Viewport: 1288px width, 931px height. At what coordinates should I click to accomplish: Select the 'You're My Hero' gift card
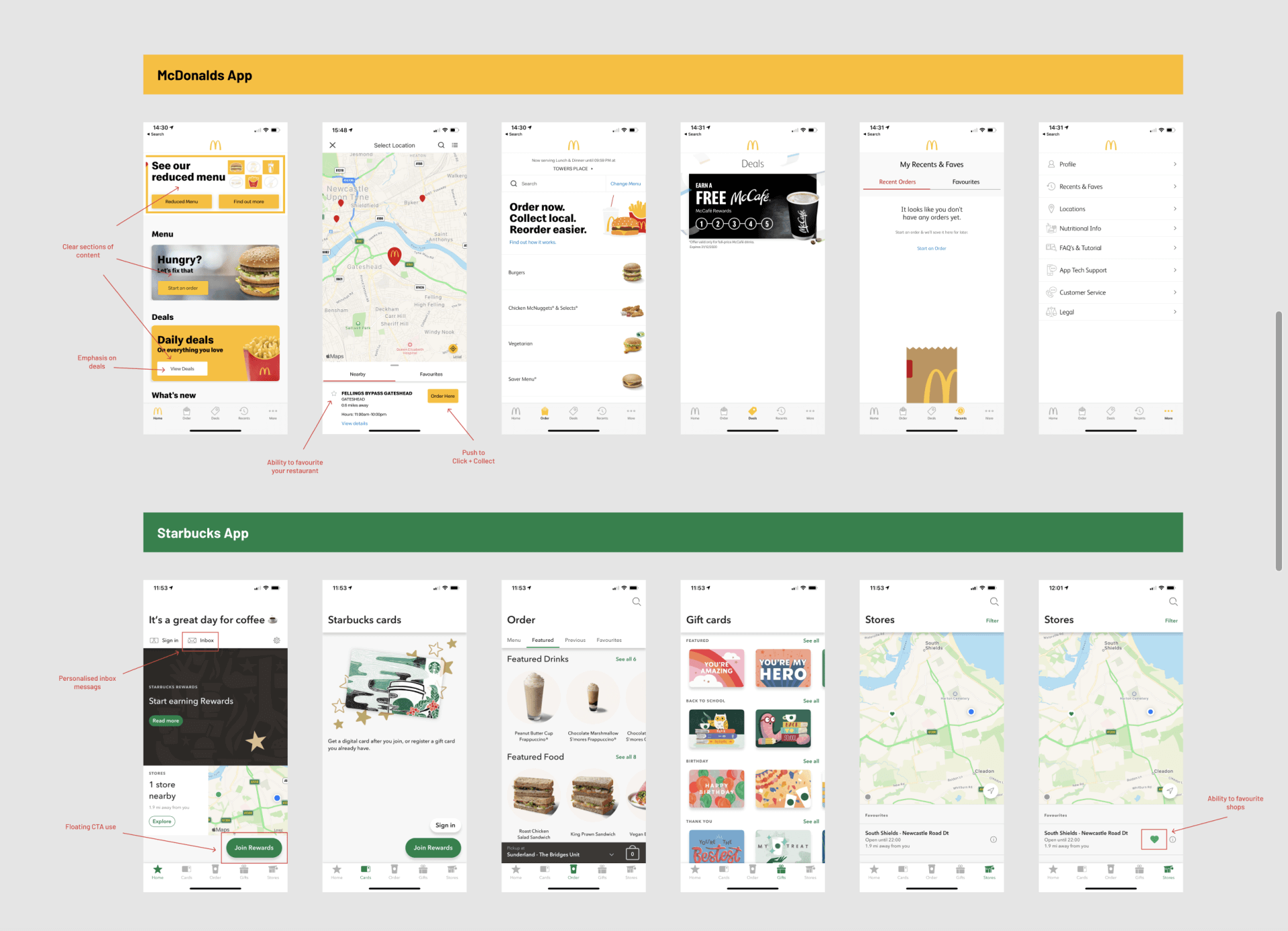tap(783, 669)
